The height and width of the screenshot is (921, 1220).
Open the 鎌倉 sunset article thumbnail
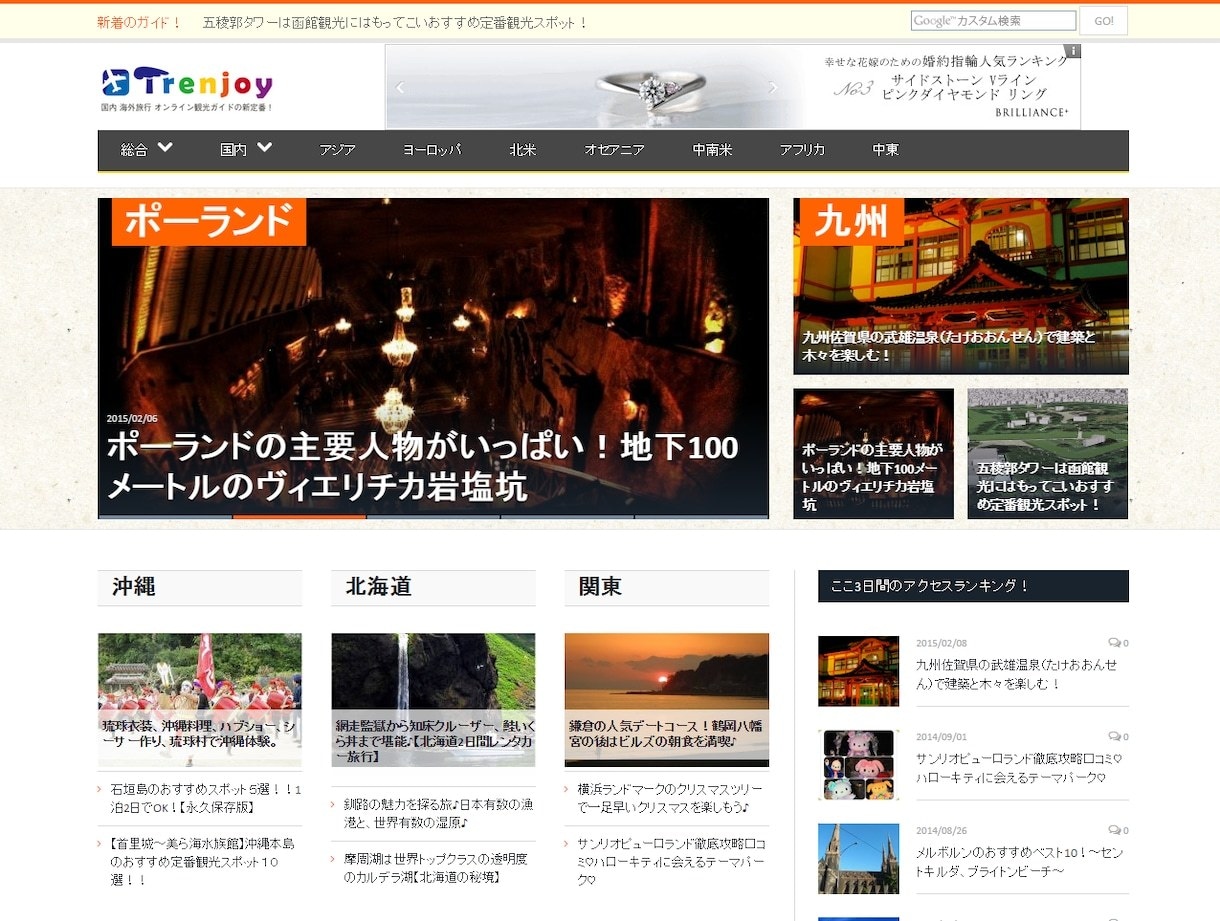click(x=666, y=700)
